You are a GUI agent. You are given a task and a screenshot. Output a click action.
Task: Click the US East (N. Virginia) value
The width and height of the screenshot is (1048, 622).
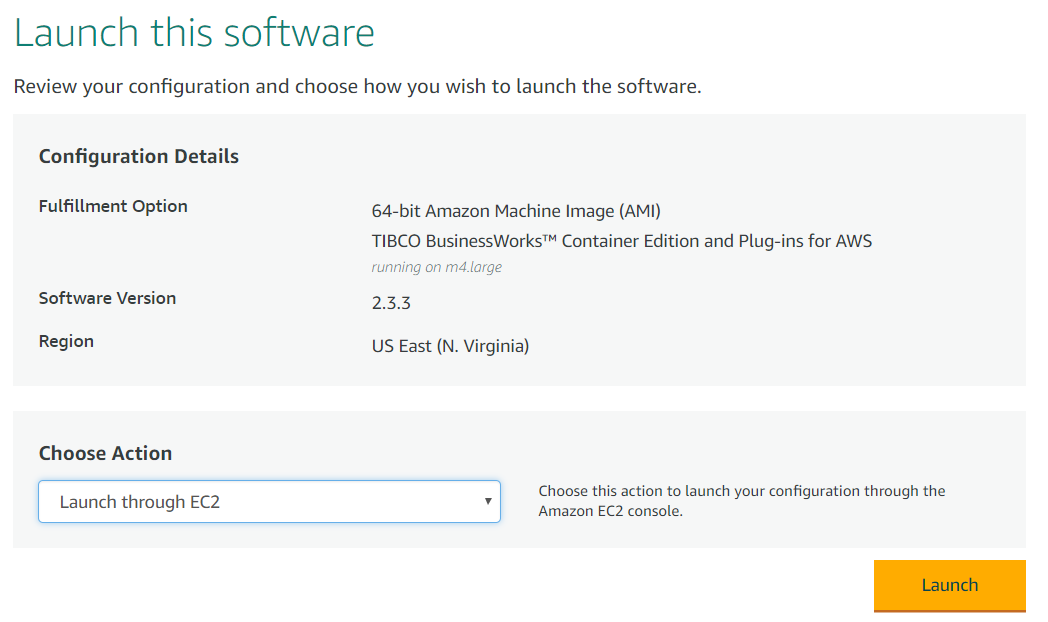(x=450, y=347)
